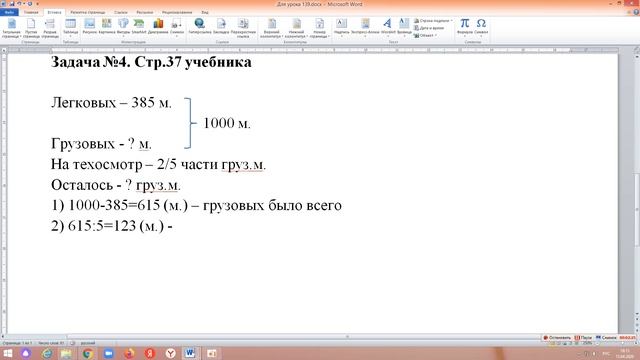Insert Date and Time (Дата и время)

coord(429,28)
